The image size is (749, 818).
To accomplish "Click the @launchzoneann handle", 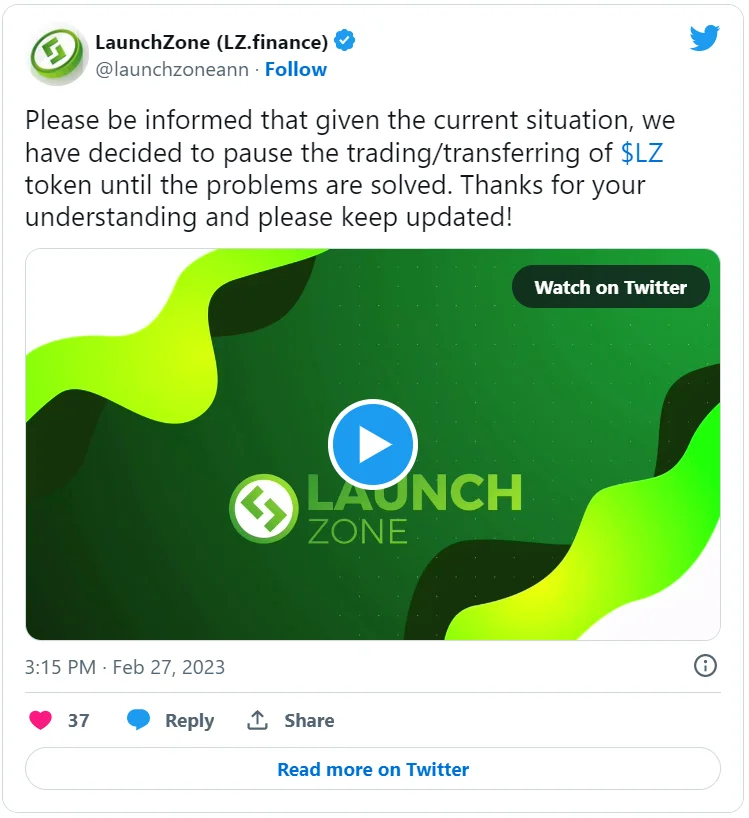I will [x=173, y=69].
